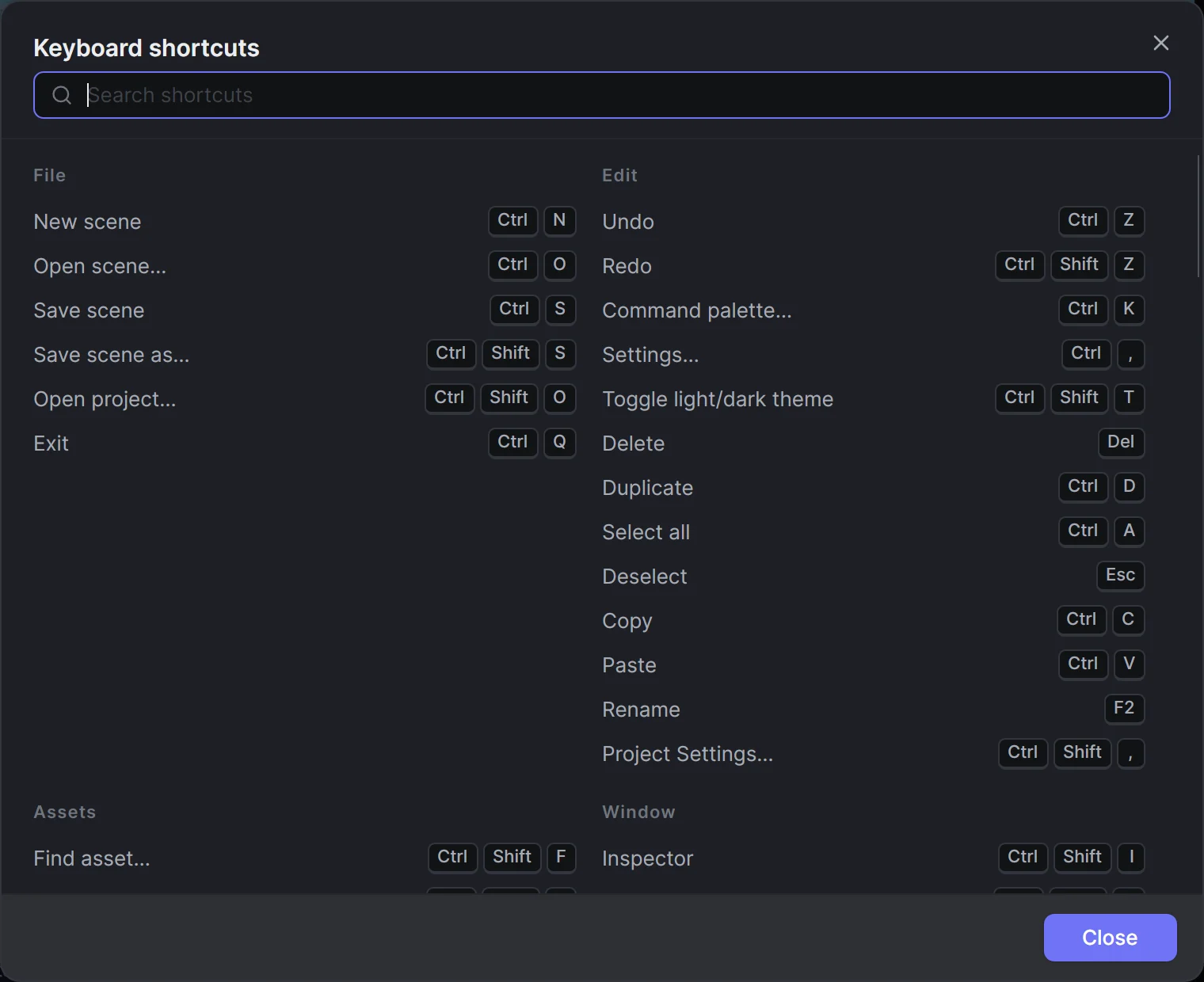Click the T keycap for theme toggle
Screen dimensions: 1204x982
tap(1129, 398)
